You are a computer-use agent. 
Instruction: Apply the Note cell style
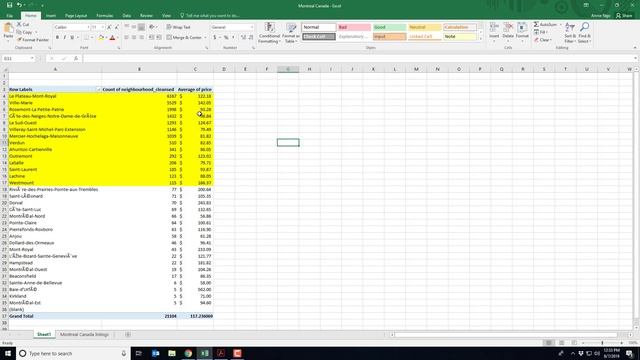[460, 37]
